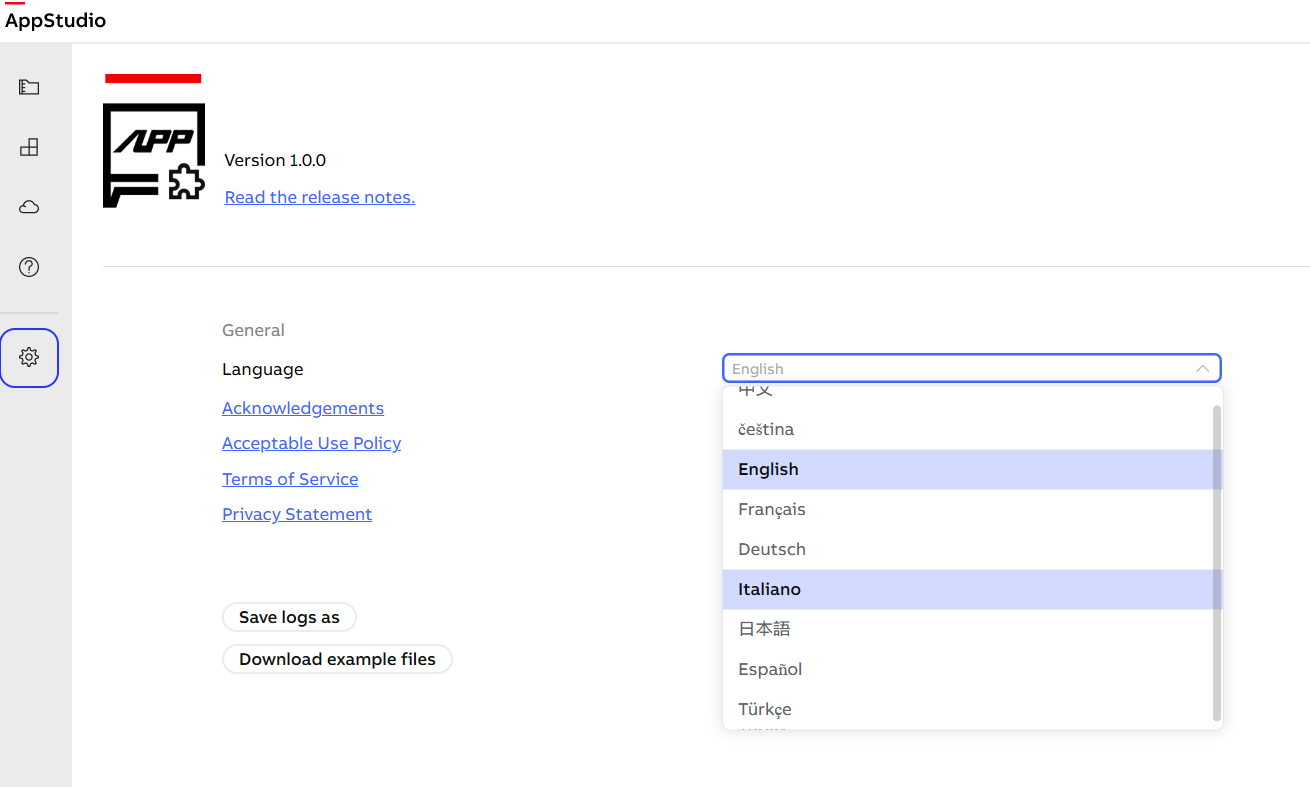The width and height of the screenshot is (1310, 787).
Task: Click the Save logs as button
Action: pos(289,617)
